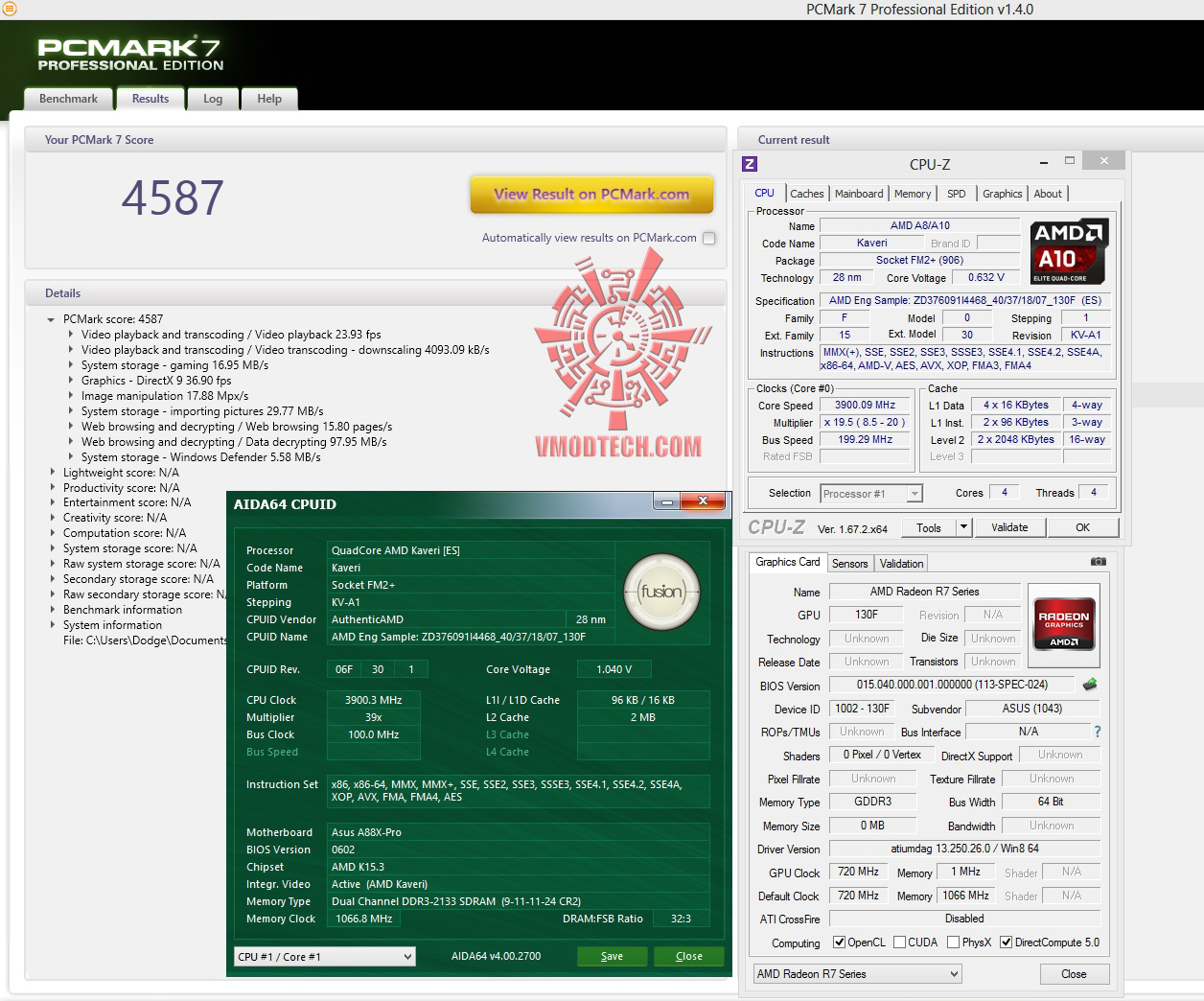Click the fusion logo in AIDA64 CPUID
Viewport: 1204px width, 1001px height.
661,592
